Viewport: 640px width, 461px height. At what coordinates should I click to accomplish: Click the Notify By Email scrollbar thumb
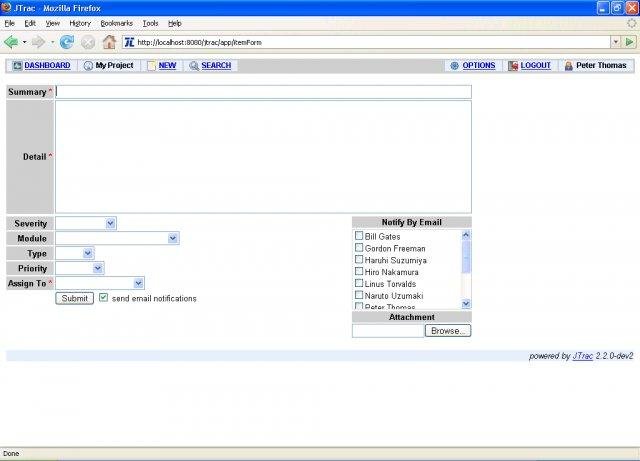(466, 256)
